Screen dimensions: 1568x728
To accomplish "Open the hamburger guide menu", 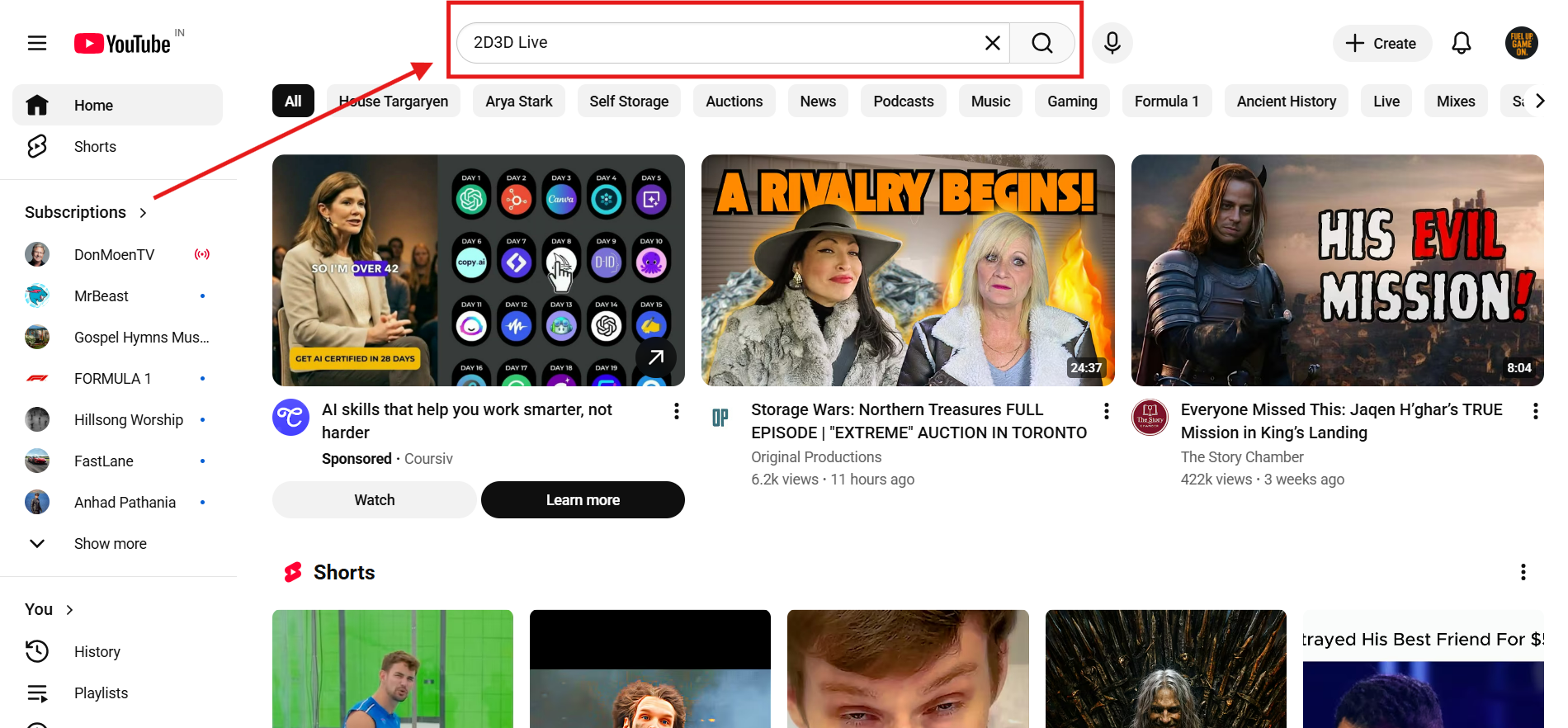I will [x=37, y=43].
